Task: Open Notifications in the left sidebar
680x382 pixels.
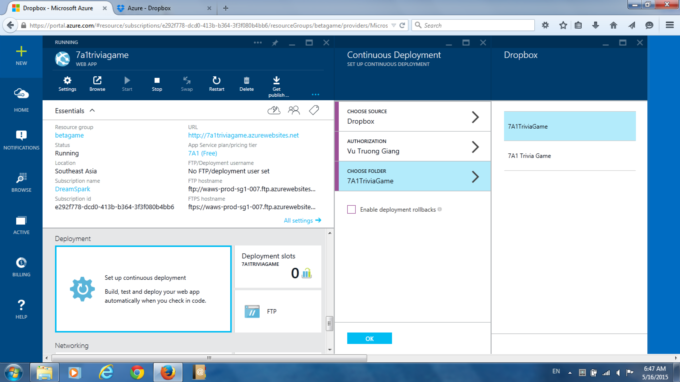Action: [21, 140]
